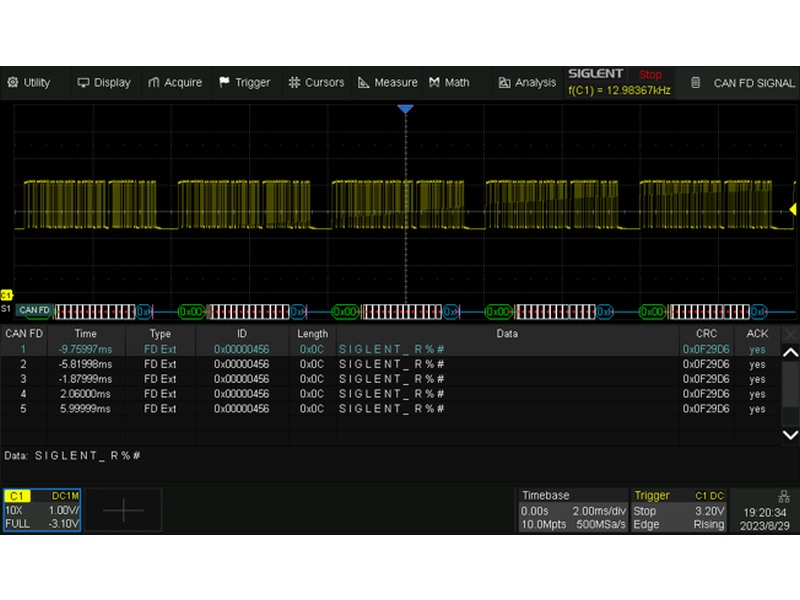800x600 pixels.
Task: Open the Timebase settings box
Action: click(x=572, y=510)
